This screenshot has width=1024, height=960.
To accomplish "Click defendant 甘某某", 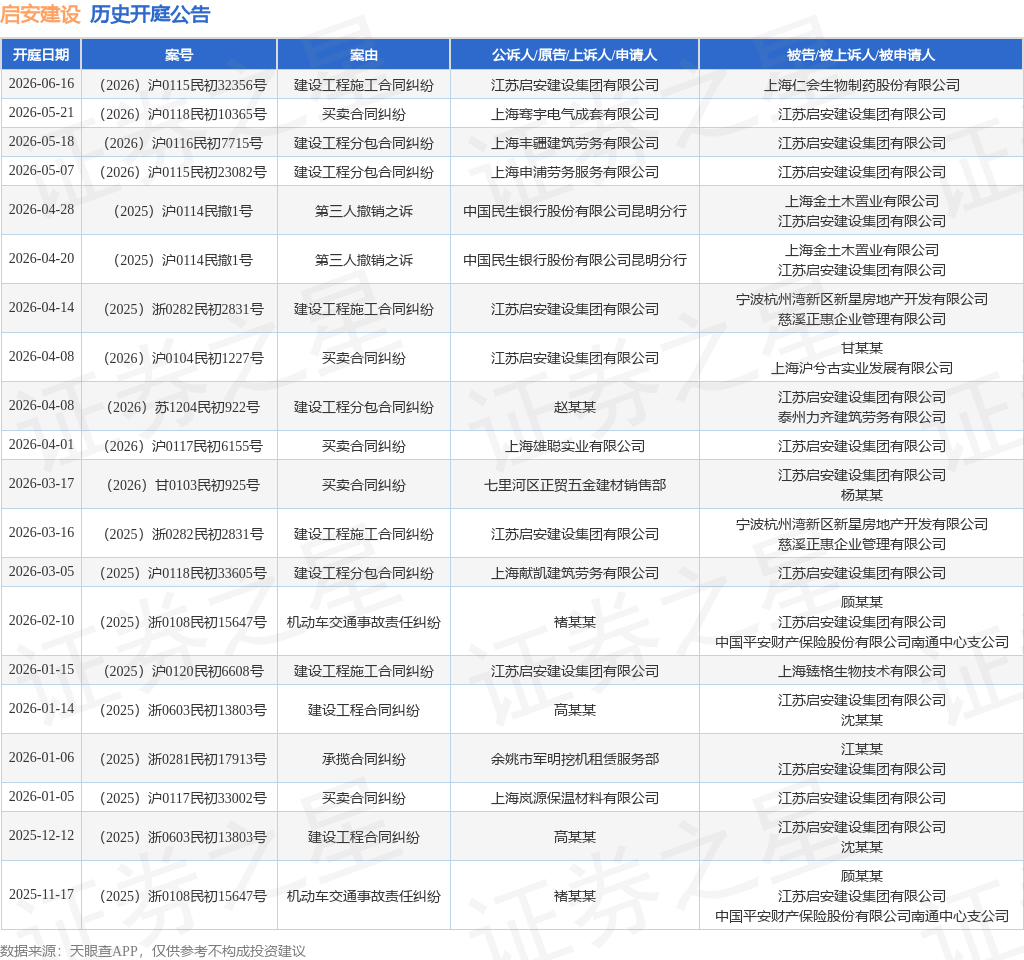I will click(x=862, y=348).
